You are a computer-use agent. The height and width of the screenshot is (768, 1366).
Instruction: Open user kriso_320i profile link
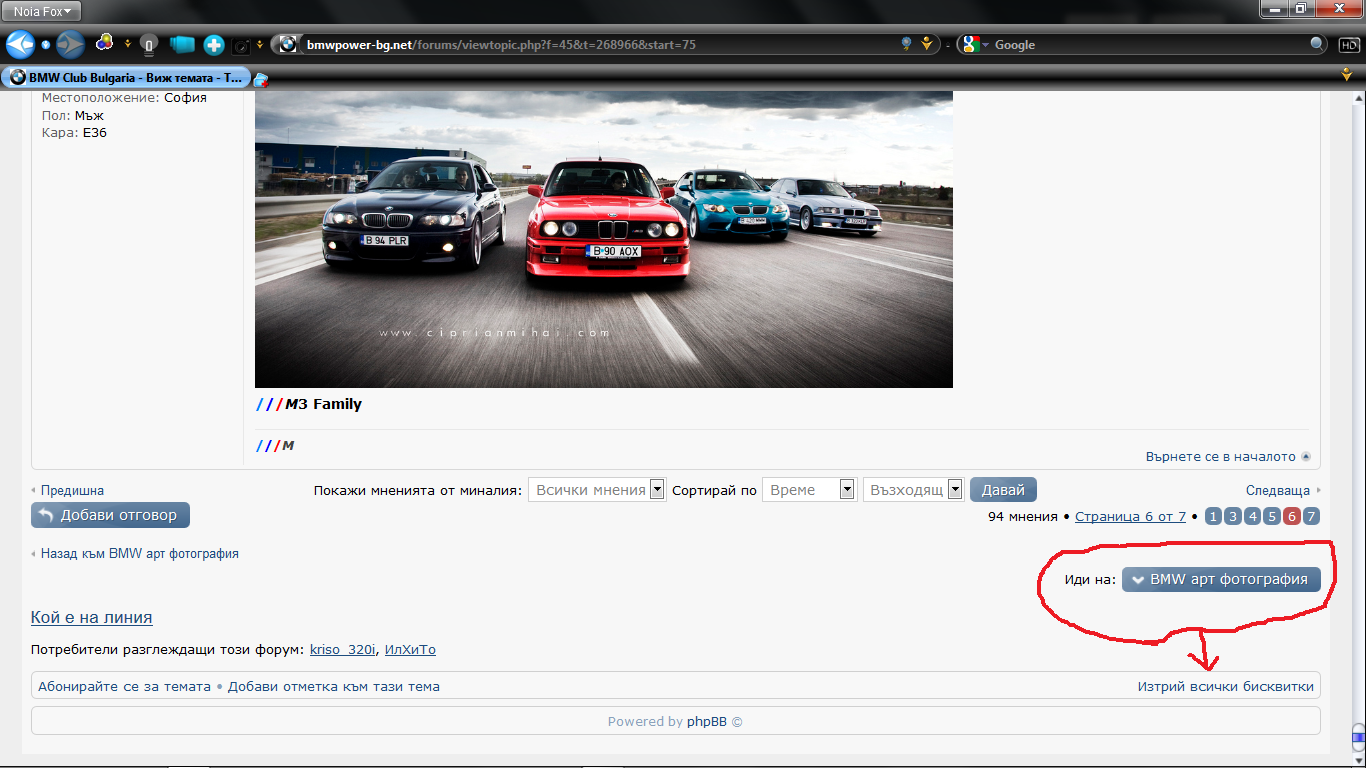coord(343,649)
